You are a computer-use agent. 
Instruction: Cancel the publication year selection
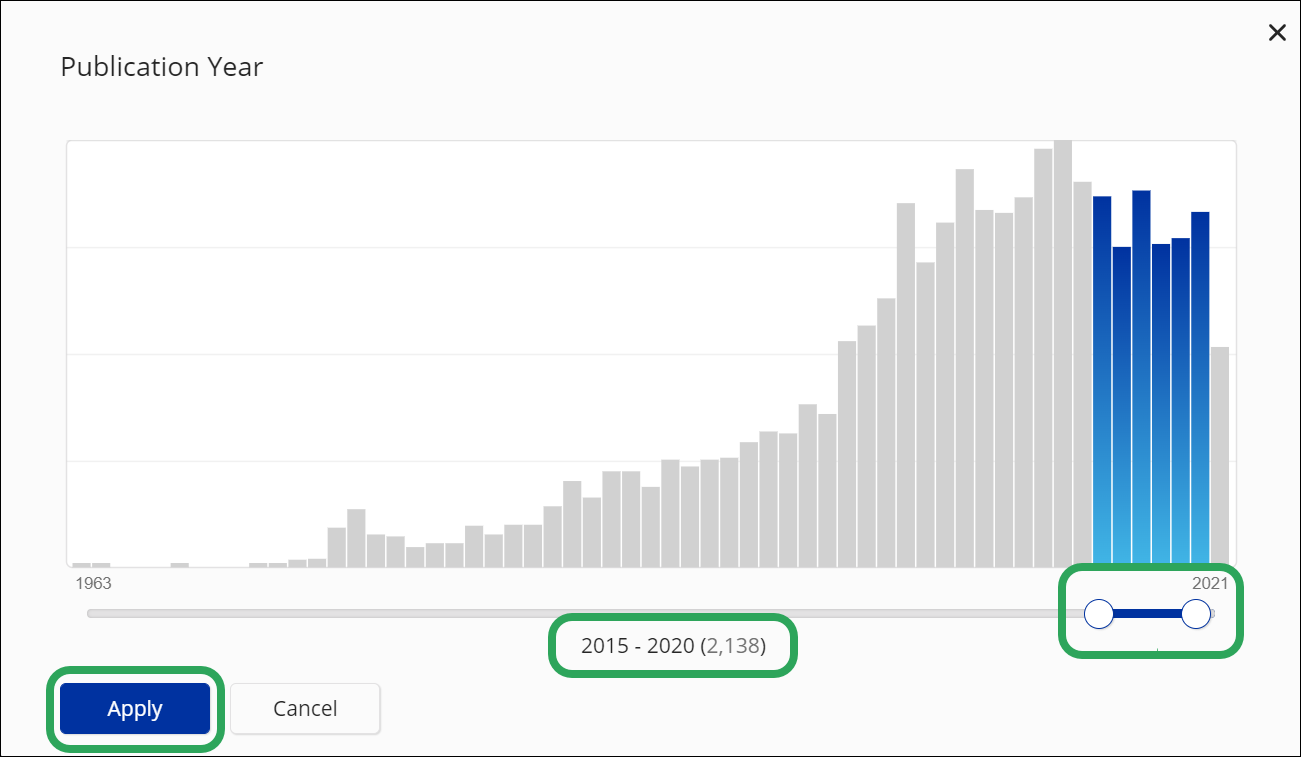305,709
